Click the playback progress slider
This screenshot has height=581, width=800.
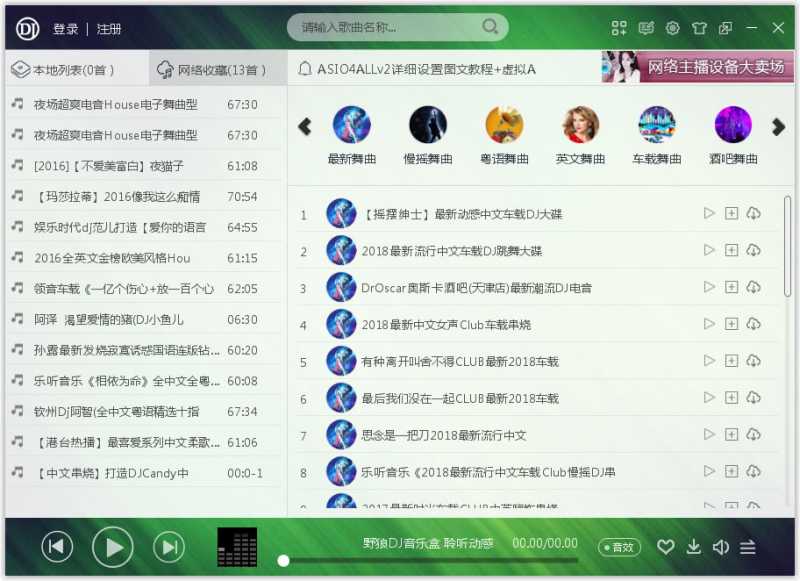(x=430, y=561)
